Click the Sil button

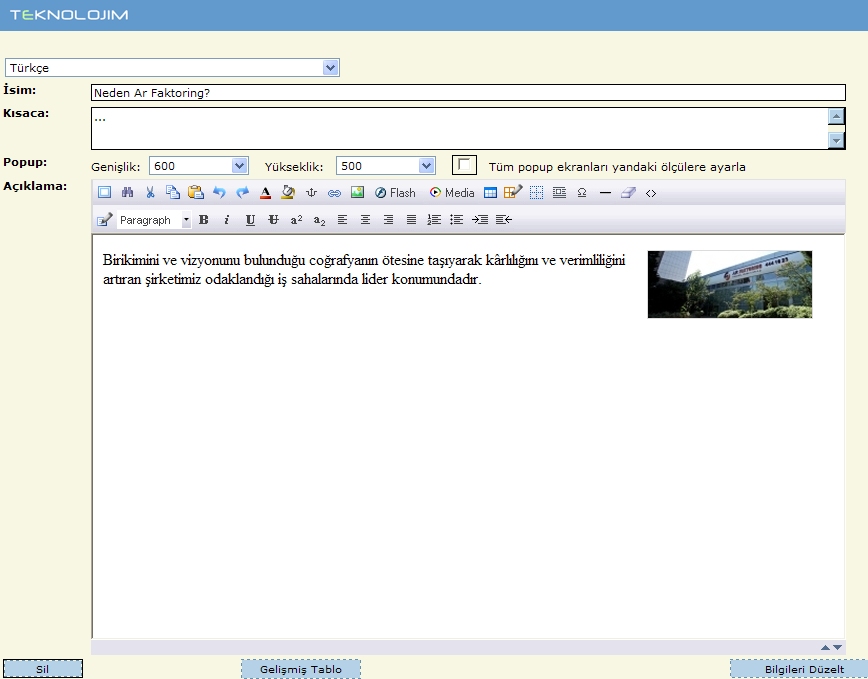point(43,668)
